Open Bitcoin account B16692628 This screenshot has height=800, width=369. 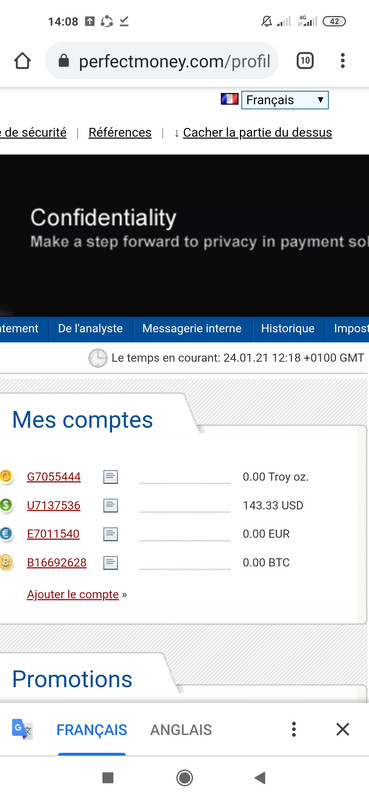(x=57, y=563)
